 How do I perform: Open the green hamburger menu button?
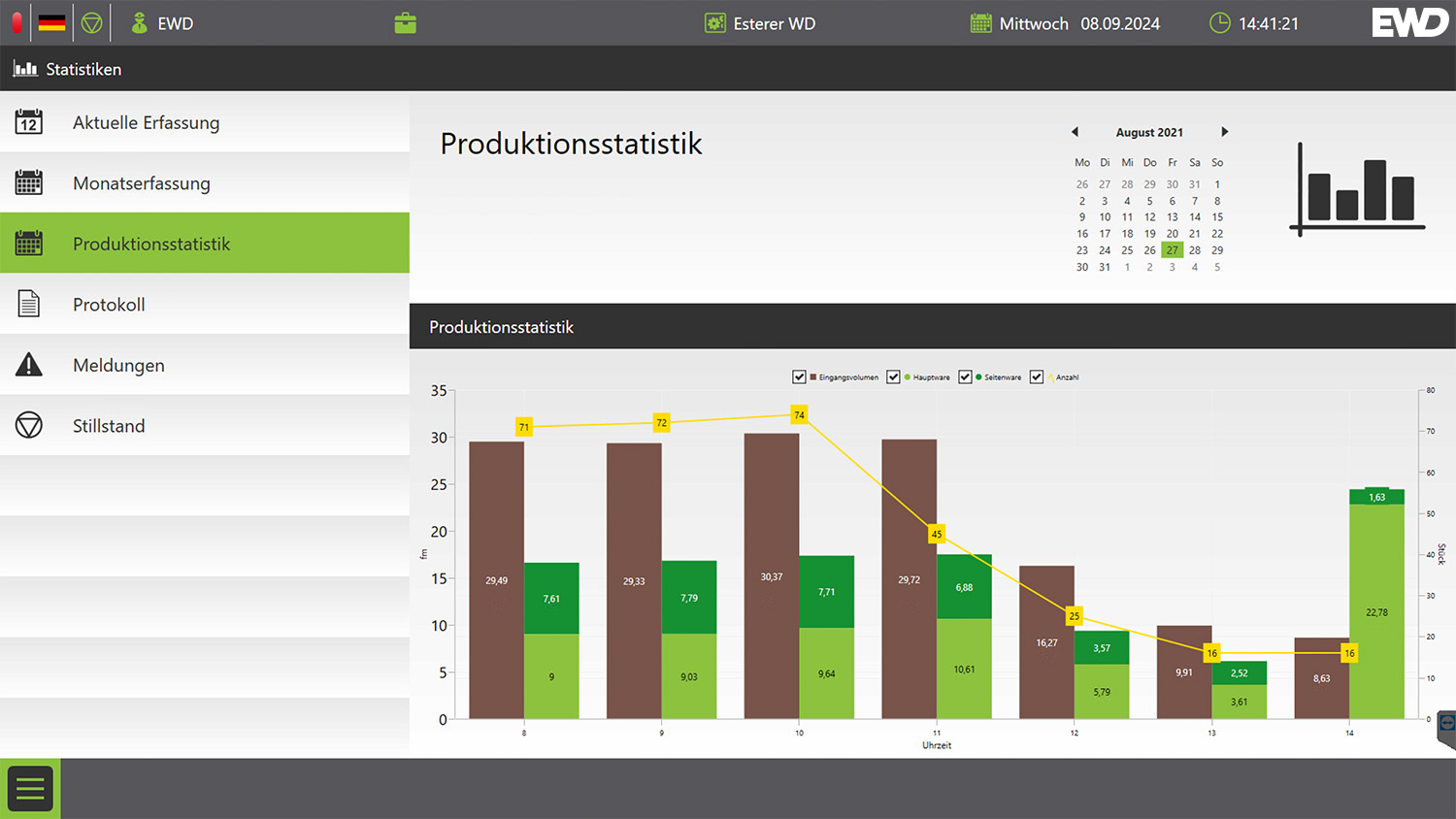coord(30,789)
